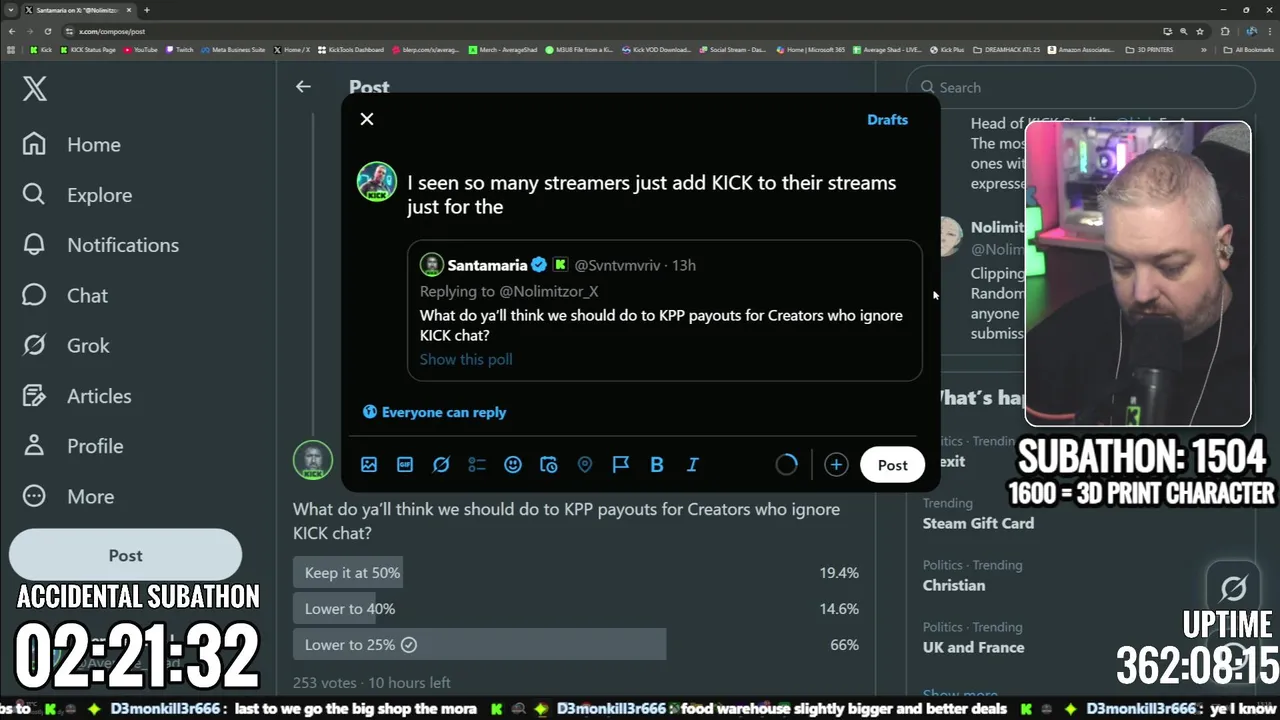Add another post to thread
The height and width of the screenshot is (720, 1280).
click(836, 464)
